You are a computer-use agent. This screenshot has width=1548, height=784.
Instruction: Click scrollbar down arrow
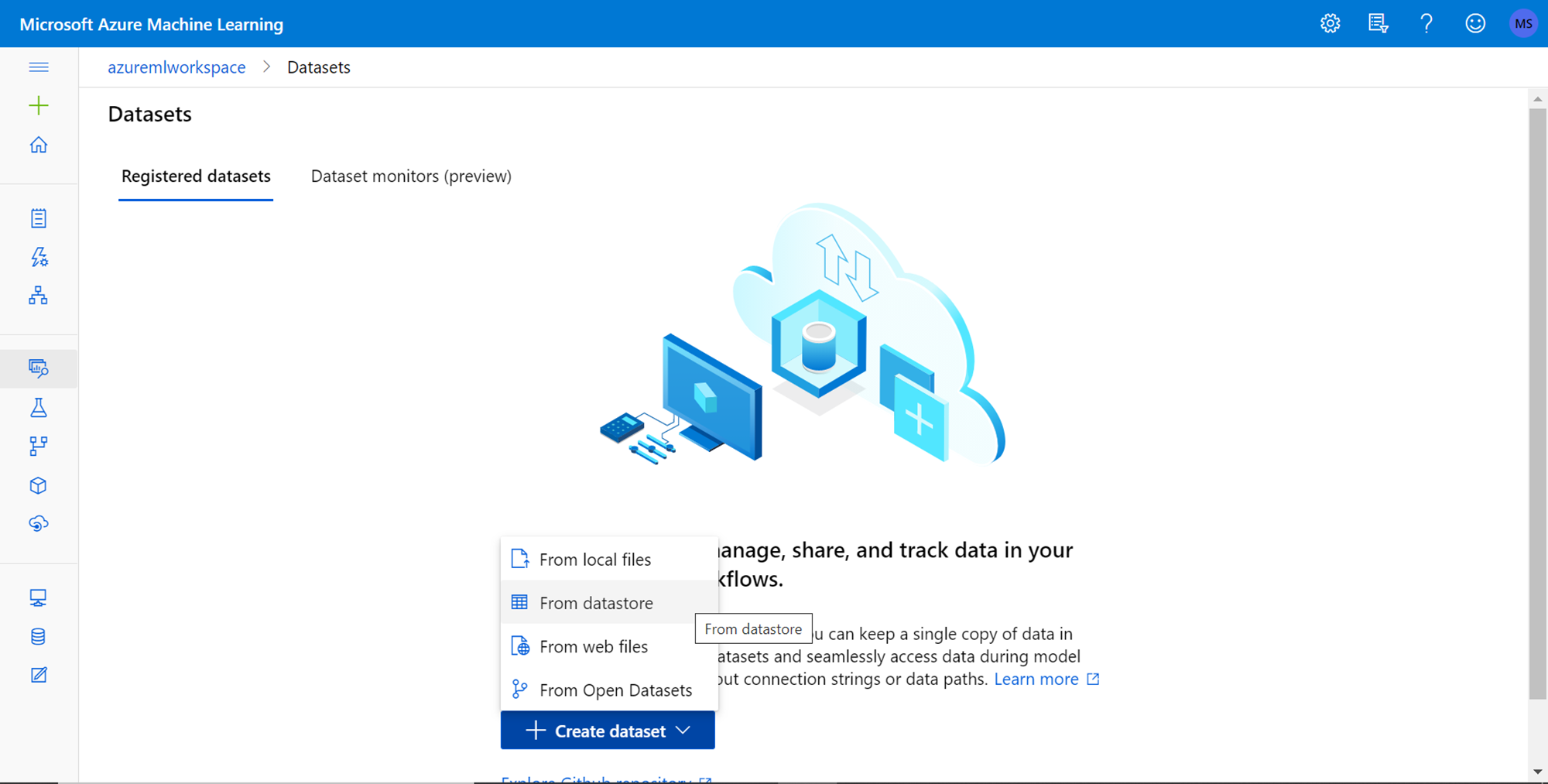point(1537,772)
